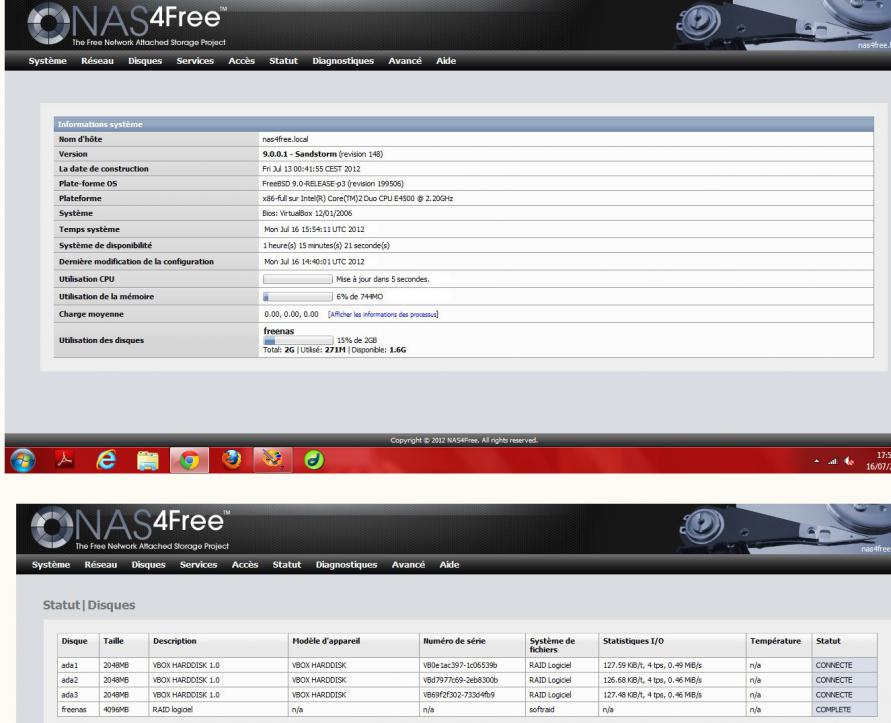Show hidden system tray icons
This screenshot has width=891, height=723.
click(x=817, y=461)
